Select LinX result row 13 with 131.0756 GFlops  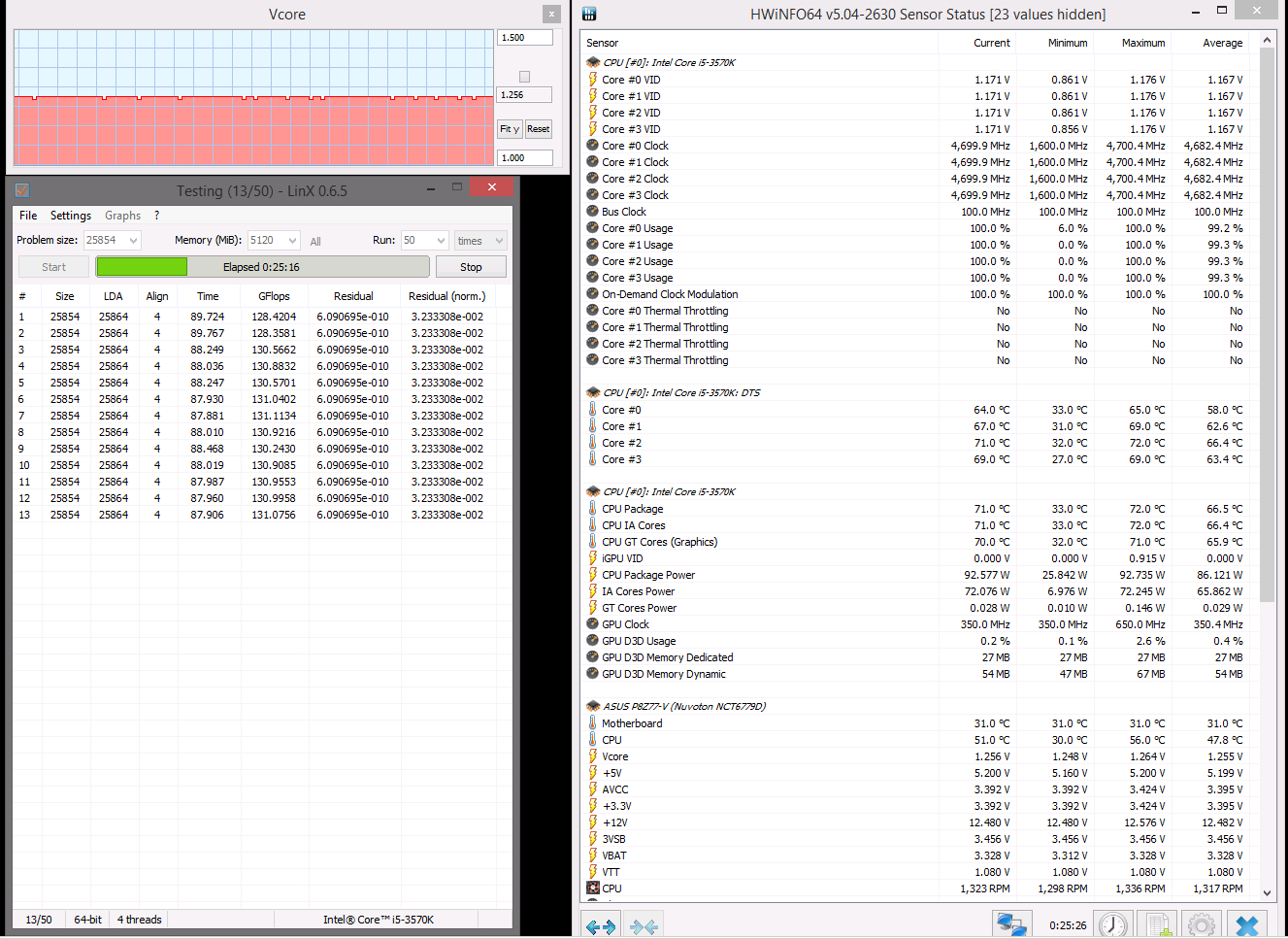coord(262,515)
